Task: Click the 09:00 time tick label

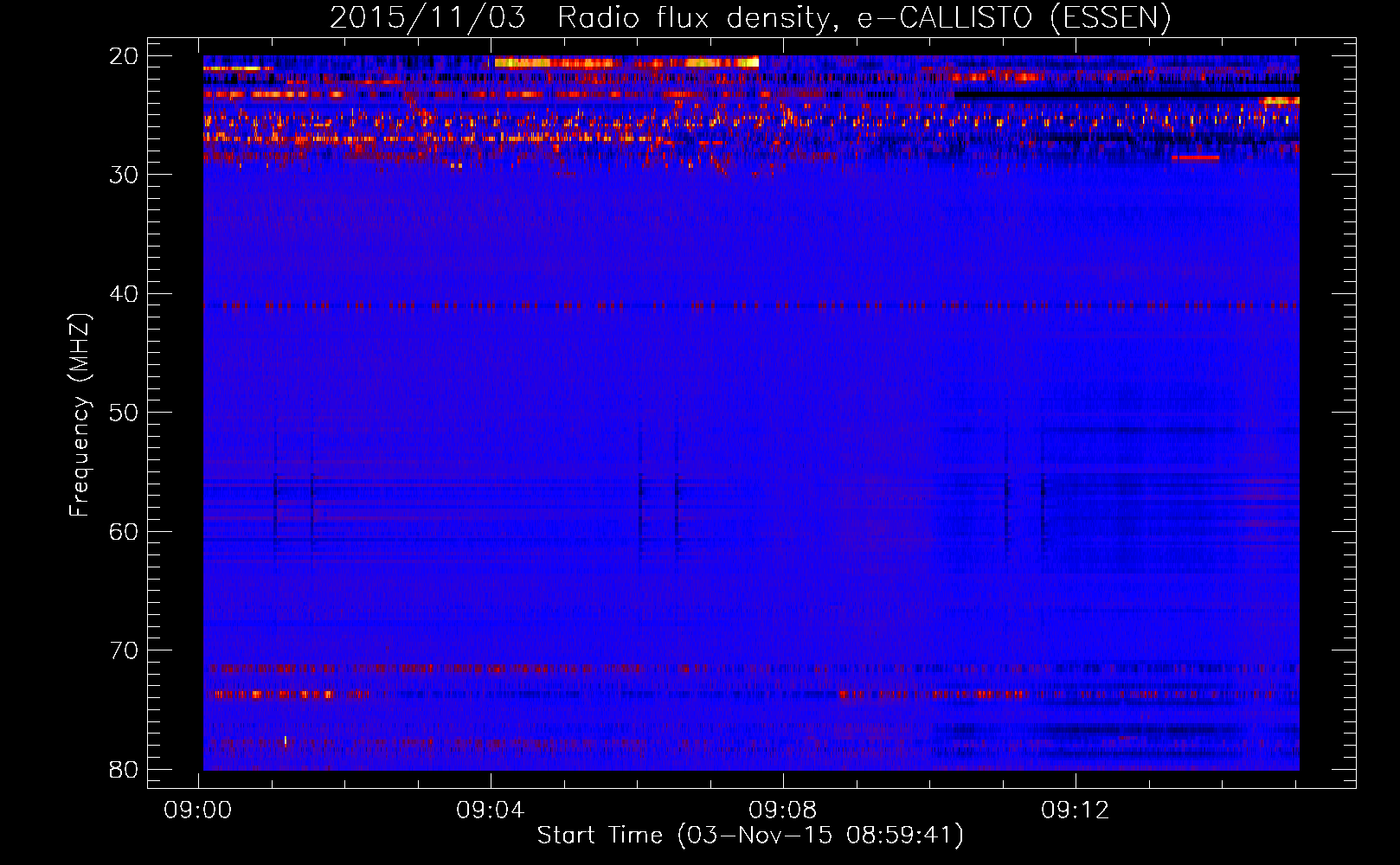Action: (x=198, y=811)
